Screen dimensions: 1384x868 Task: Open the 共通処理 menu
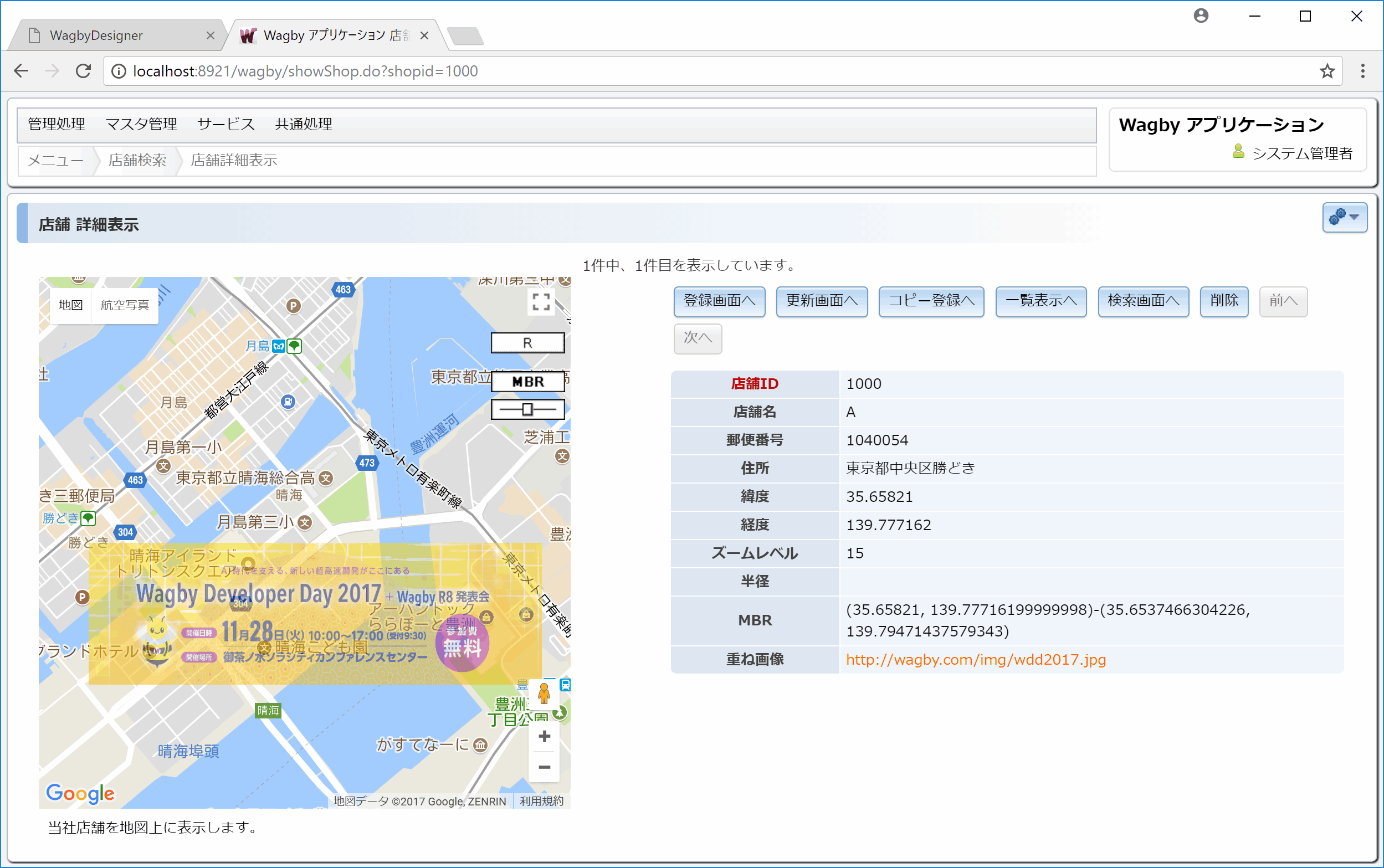point(304,124)
